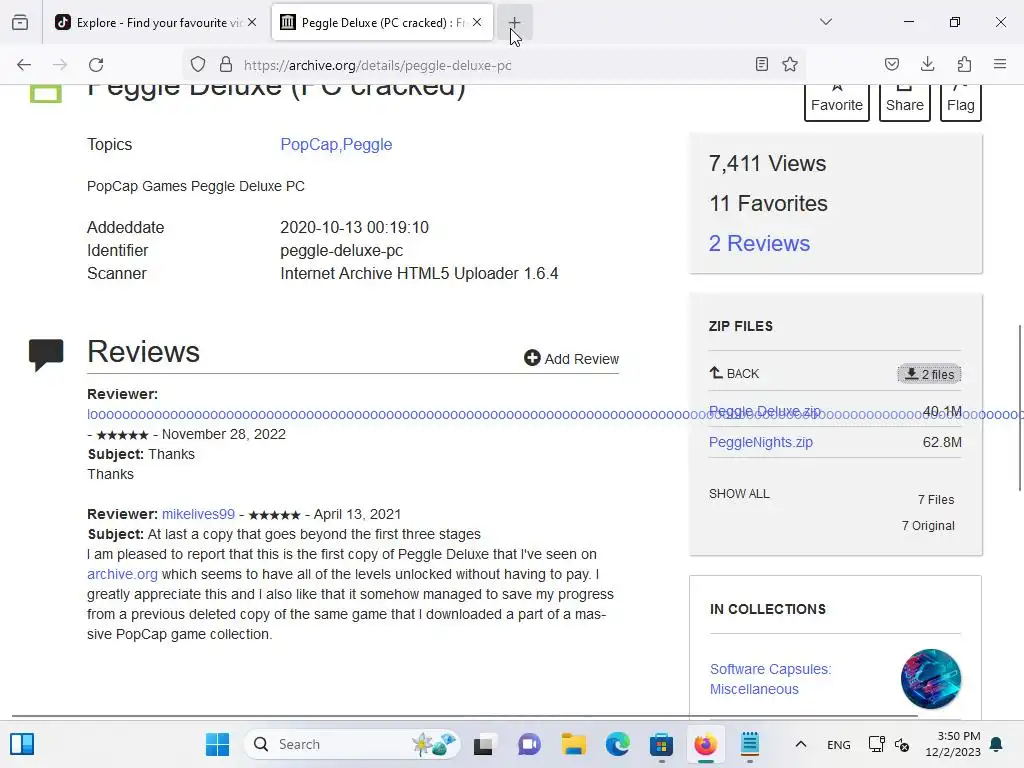This screenshot has width=1024, height=768.
Task: Open mikelives99 reviewer profile
Action: pyautogui.click(x=198, y=514)
